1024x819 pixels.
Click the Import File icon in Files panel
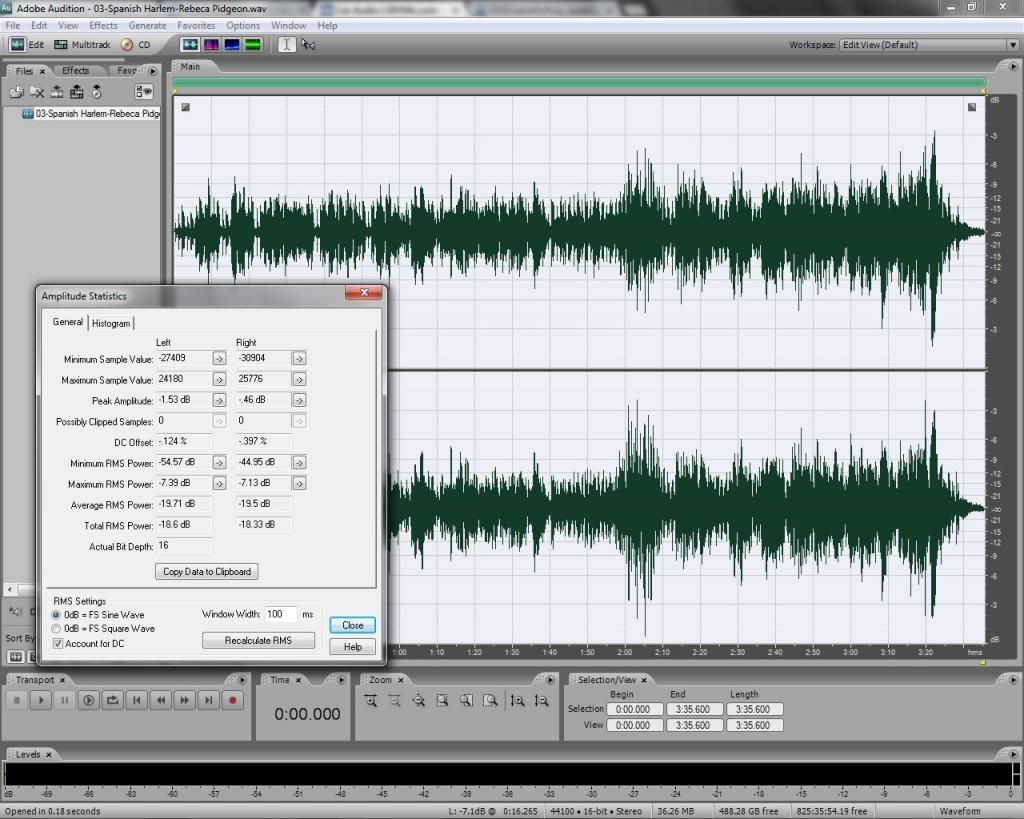click(16, 92)
